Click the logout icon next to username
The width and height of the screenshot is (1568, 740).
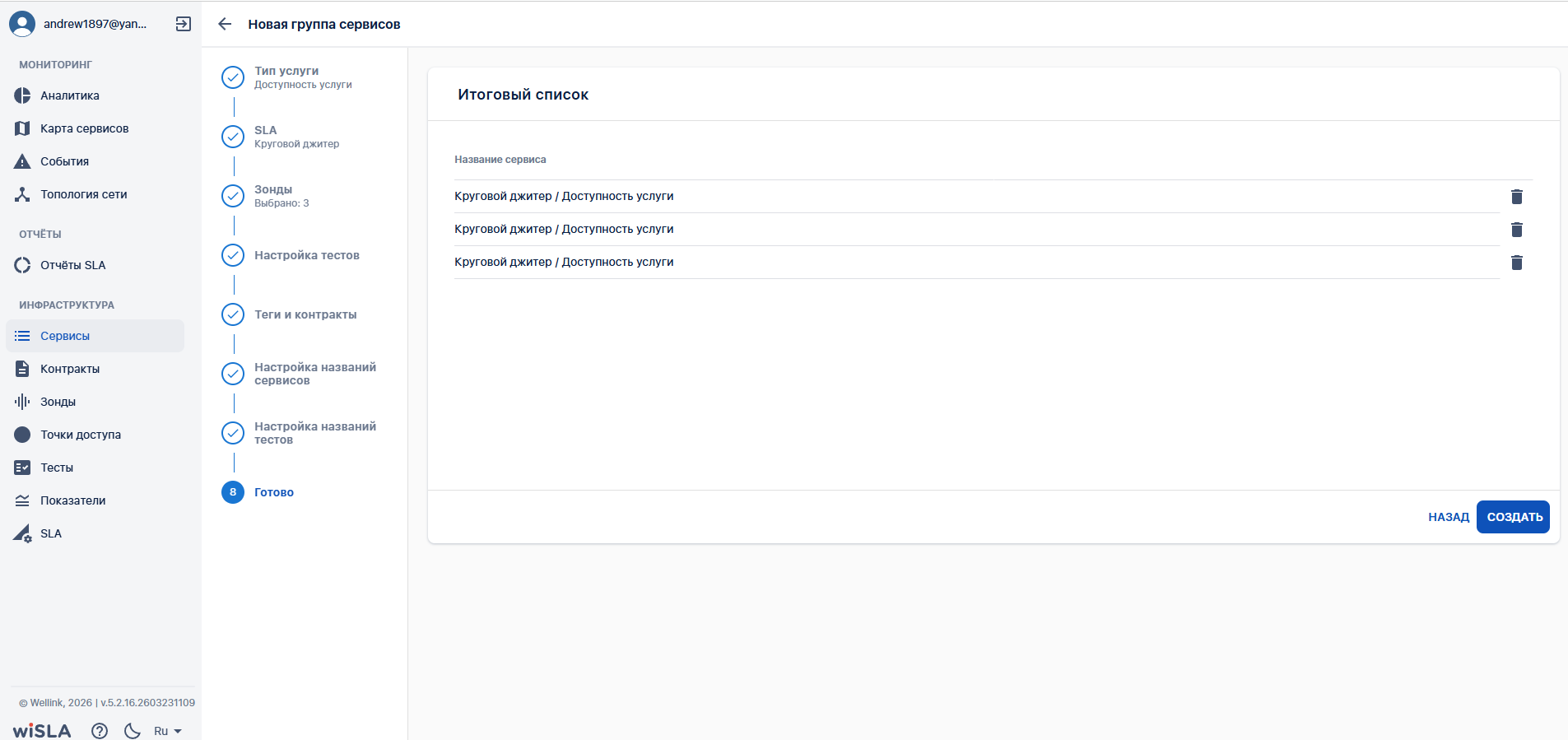[184, 24]
